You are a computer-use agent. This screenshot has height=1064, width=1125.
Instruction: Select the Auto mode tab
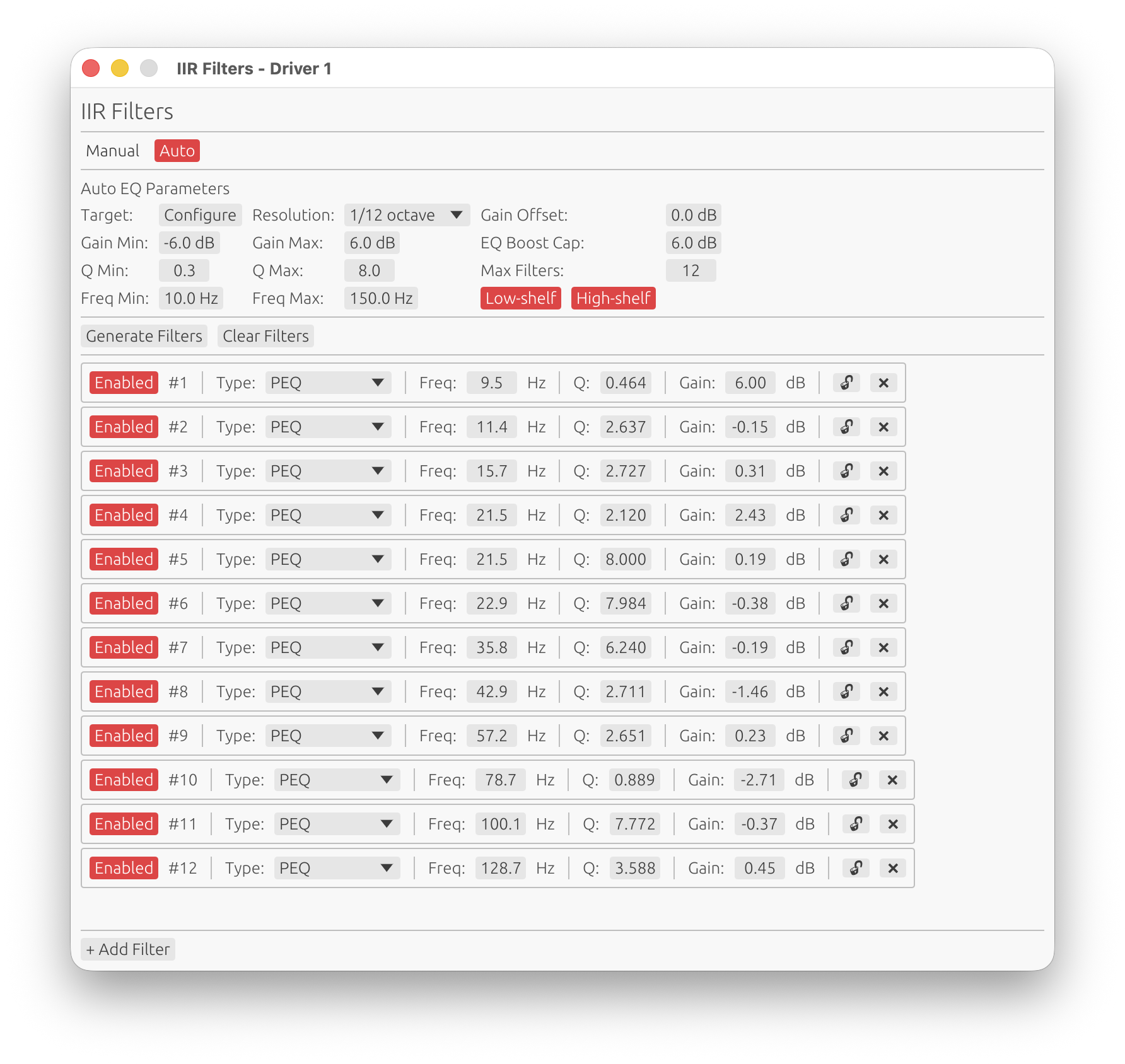click(177, 151)
